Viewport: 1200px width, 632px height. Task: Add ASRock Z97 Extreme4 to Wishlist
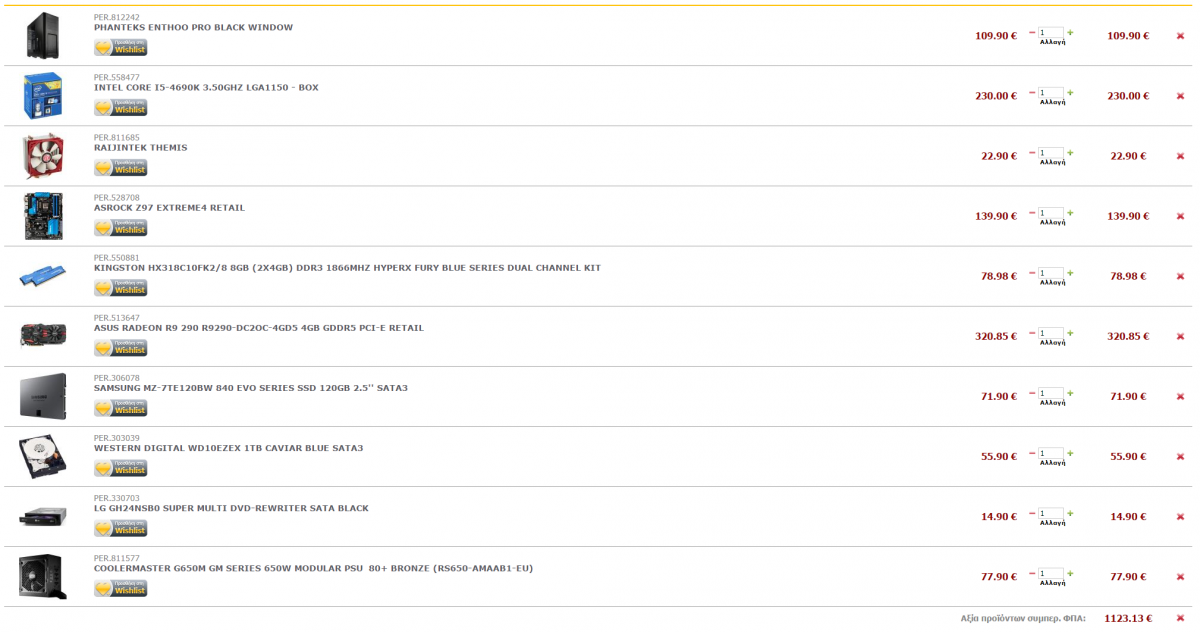(120, 227)
